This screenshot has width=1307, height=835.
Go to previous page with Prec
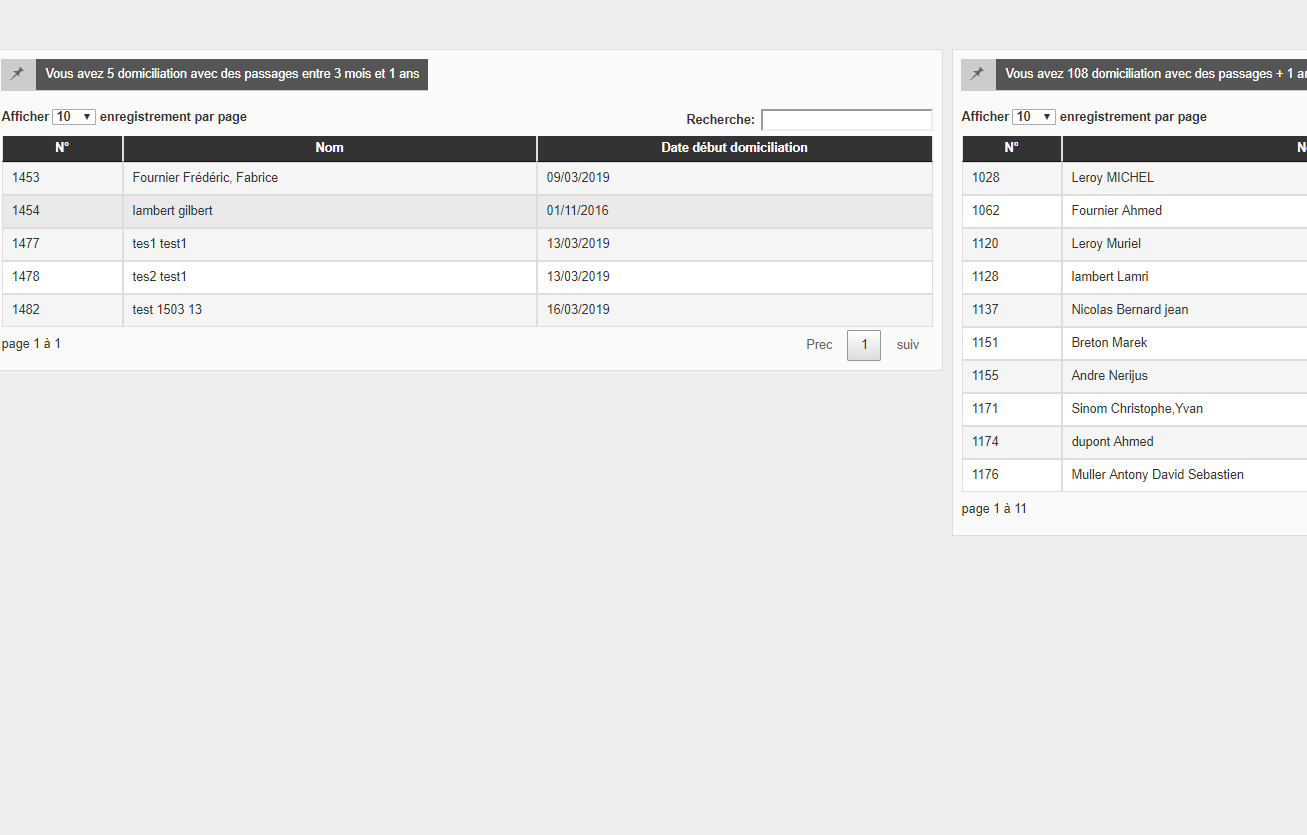click(x=819, y=345)
